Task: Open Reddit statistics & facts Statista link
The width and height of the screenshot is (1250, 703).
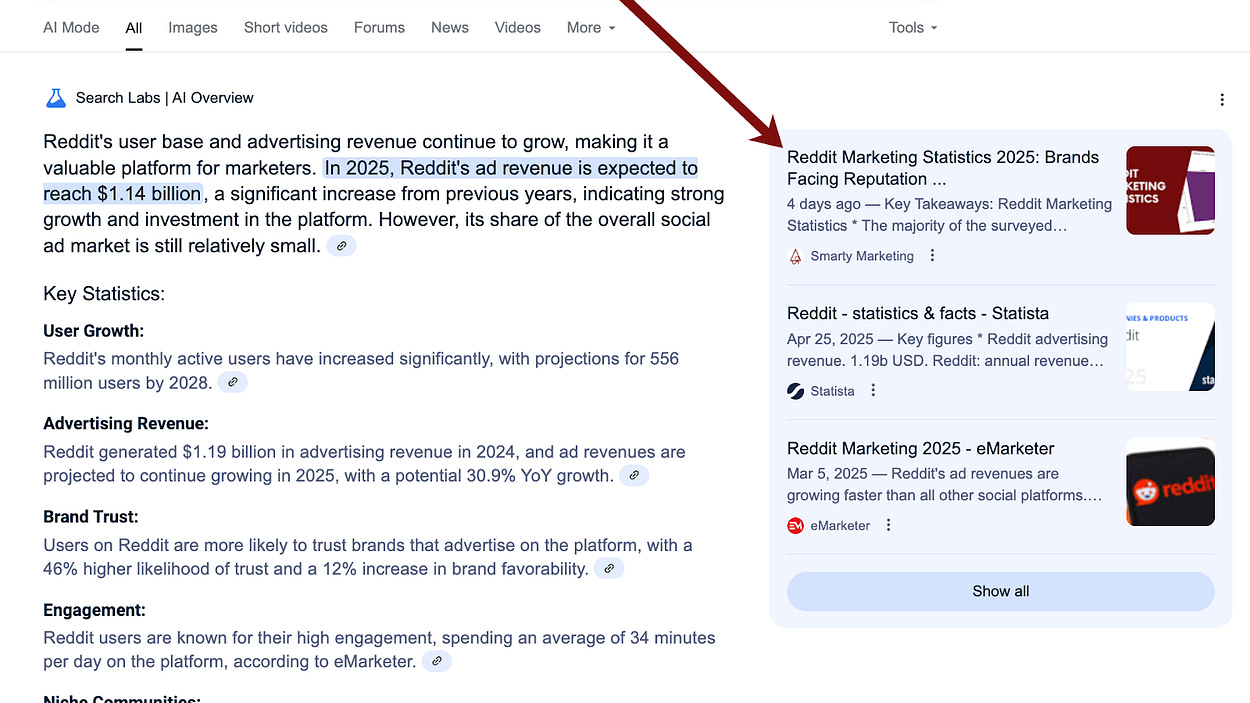Action: (918, 313)
